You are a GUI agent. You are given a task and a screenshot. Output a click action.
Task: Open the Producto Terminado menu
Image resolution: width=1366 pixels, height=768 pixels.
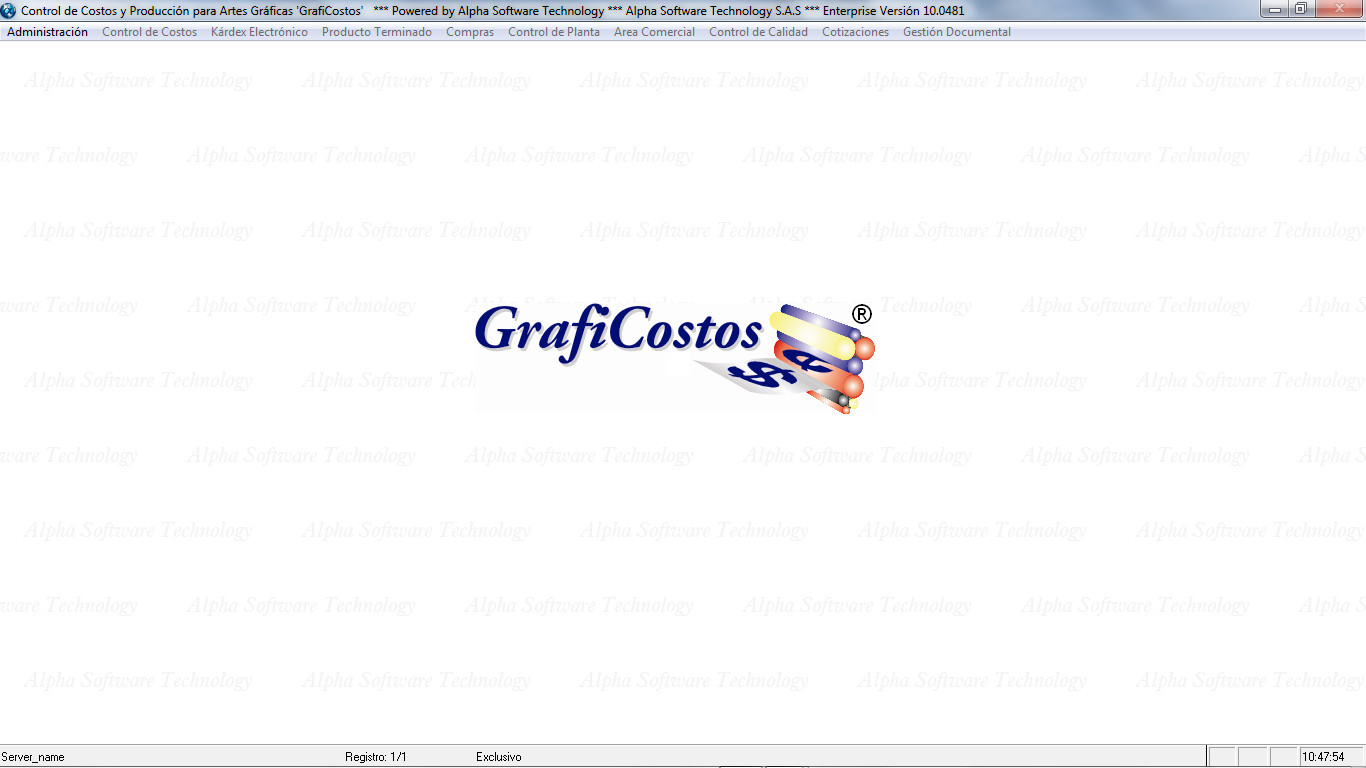376,32
